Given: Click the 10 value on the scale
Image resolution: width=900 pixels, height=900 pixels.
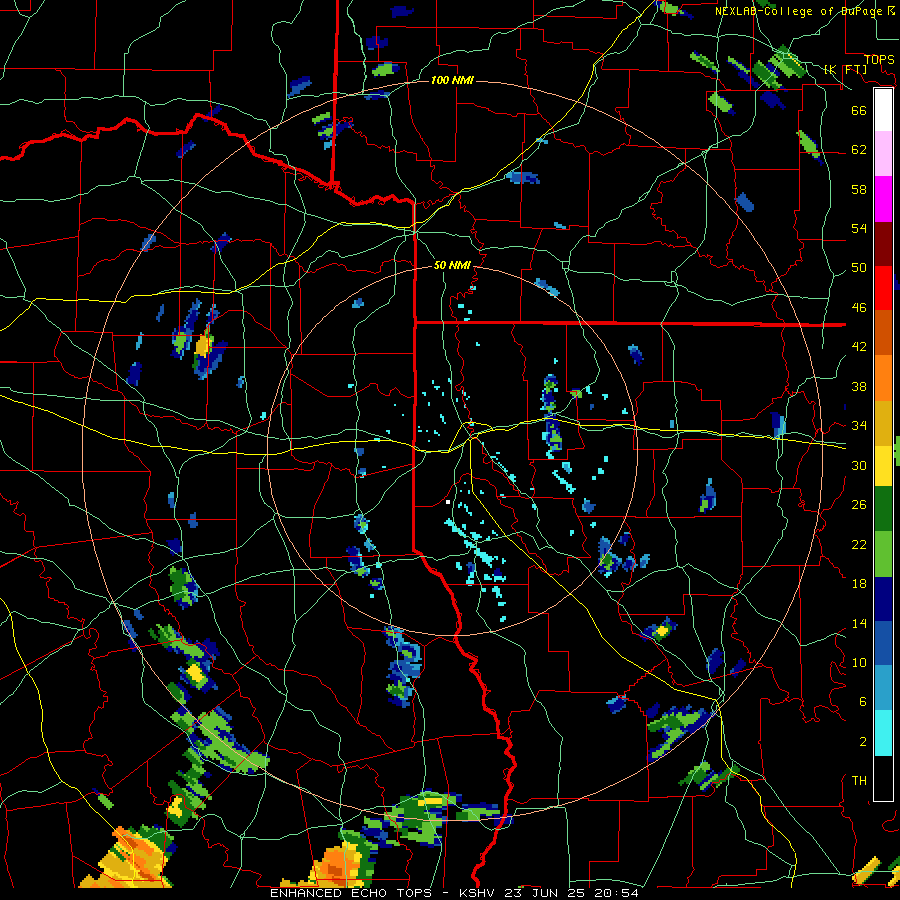Looking at the screenshot, I should click(859, 662).
